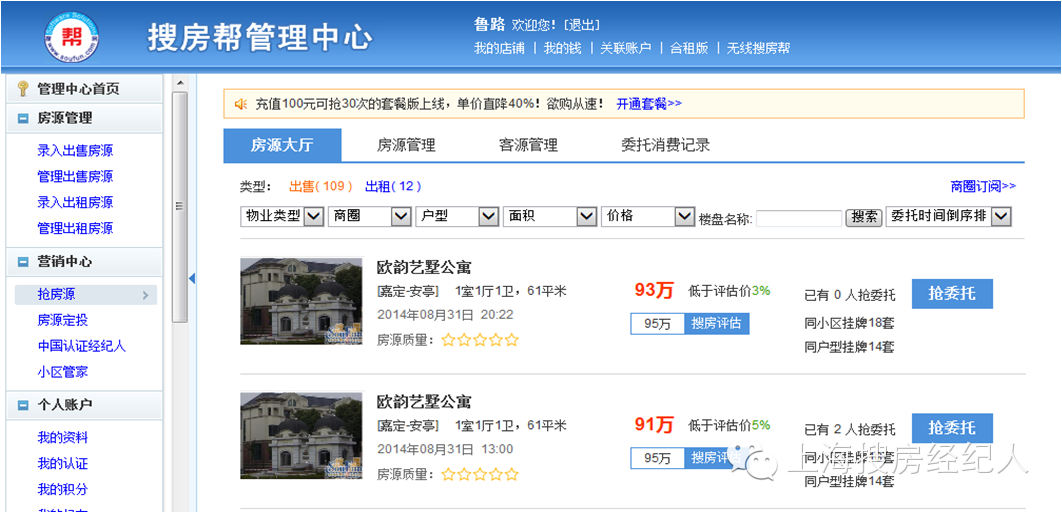The image size is (1062, 513).
Task: Open thumbnail of 93万 欧韵艺墅公寓 listing
Action: pyautogui.click(x=301, y=301)
